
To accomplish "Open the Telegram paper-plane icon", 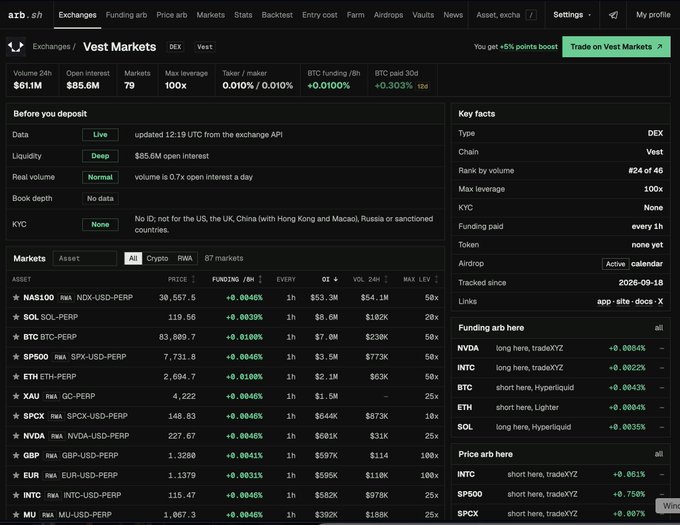I will click(x=613, y=15).
